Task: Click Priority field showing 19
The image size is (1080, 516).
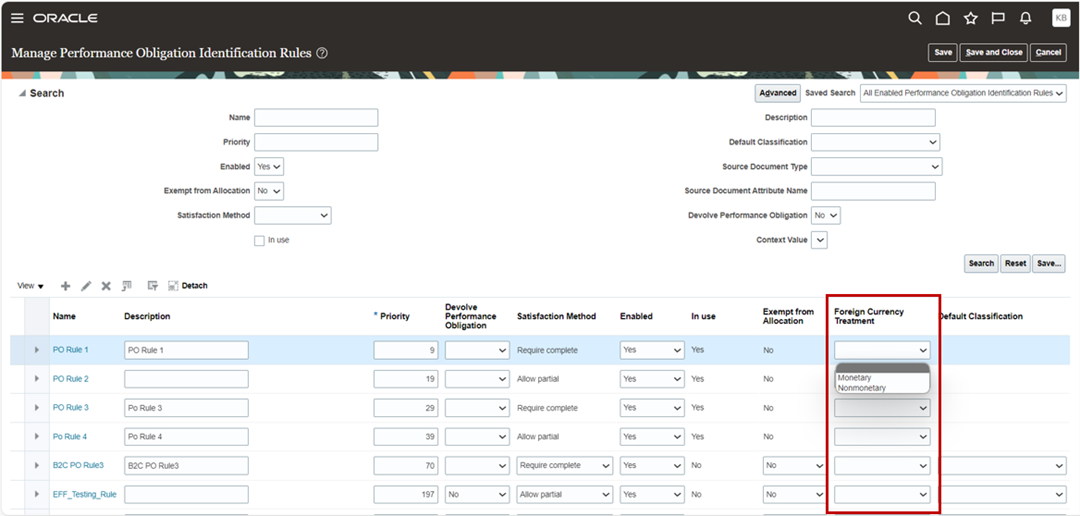Action: pos(406,379)
